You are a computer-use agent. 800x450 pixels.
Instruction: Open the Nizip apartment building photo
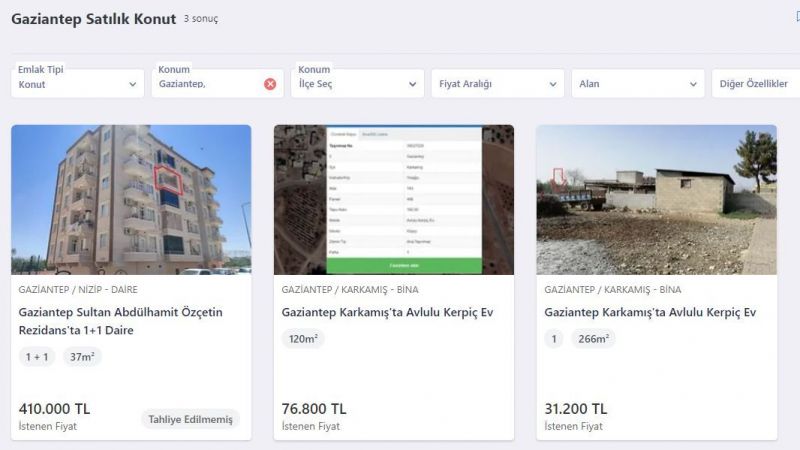click(x=131, y=199)
